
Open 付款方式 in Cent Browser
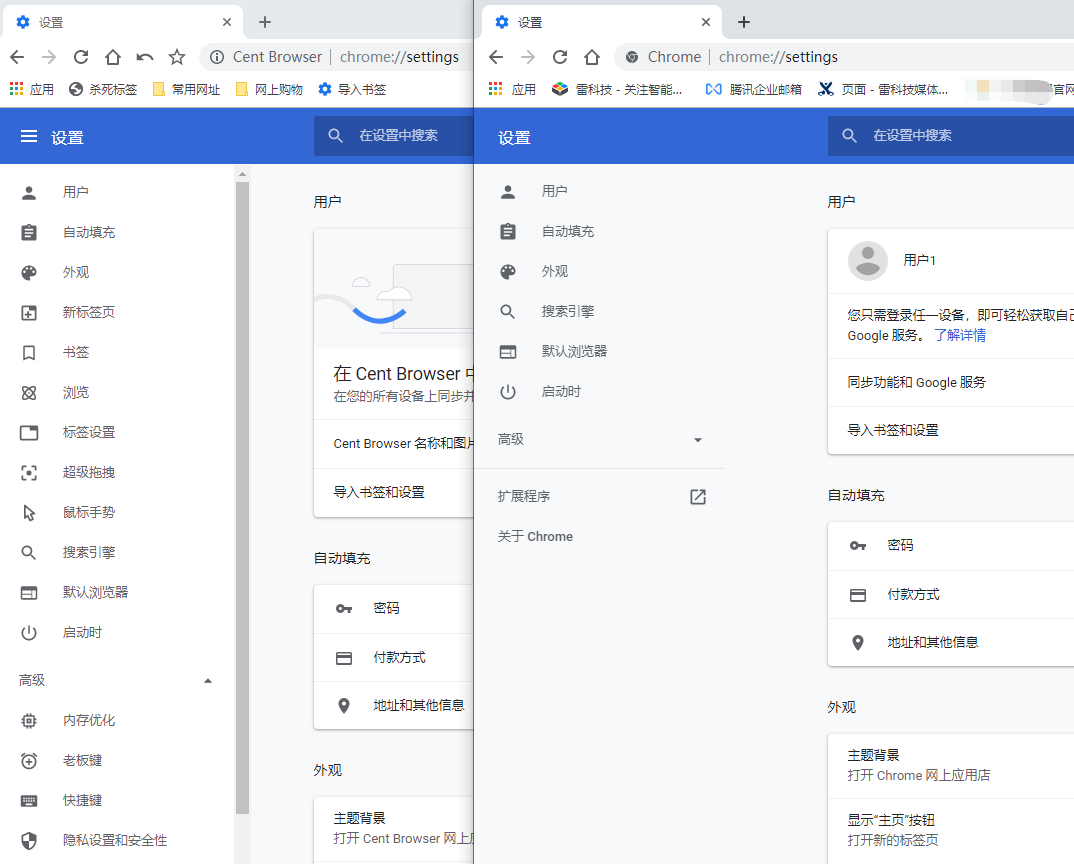point(393,658)
